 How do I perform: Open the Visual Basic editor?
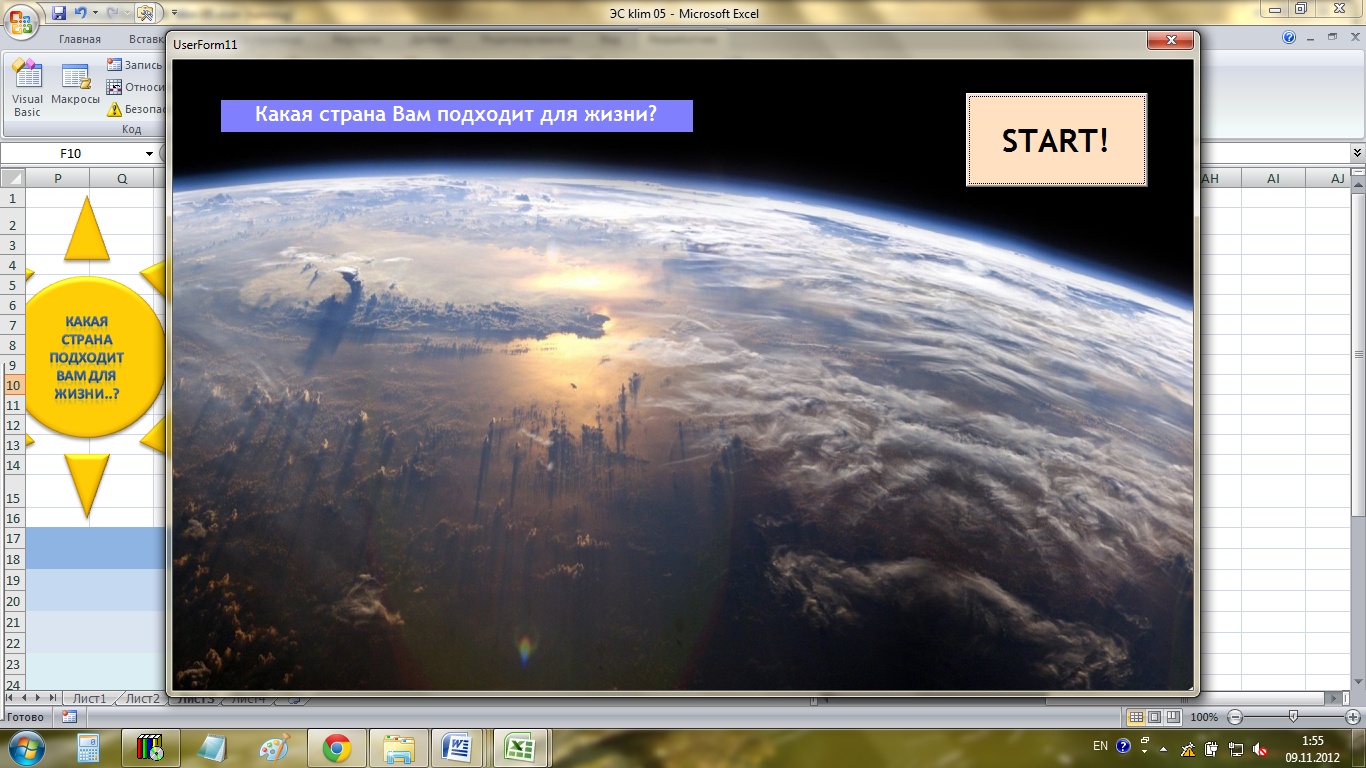(27, 88)
